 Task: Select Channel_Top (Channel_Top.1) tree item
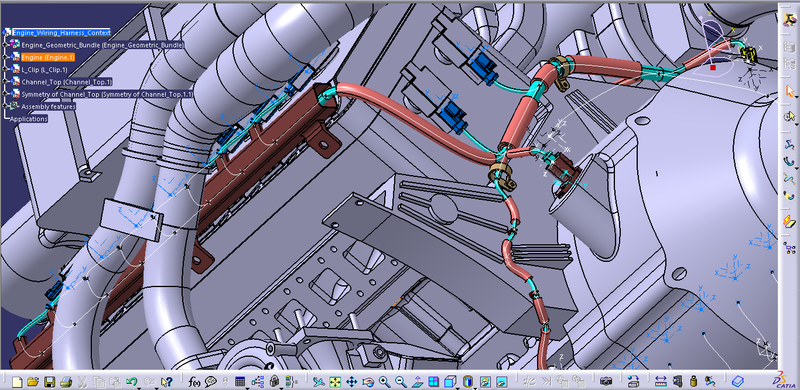click(x=67, y=82)
